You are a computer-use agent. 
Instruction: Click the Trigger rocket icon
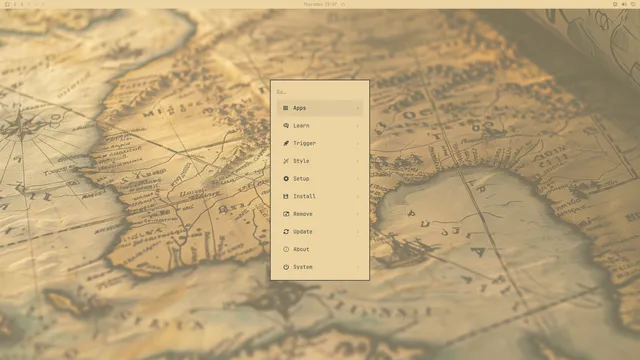click(x=286, y=143)
